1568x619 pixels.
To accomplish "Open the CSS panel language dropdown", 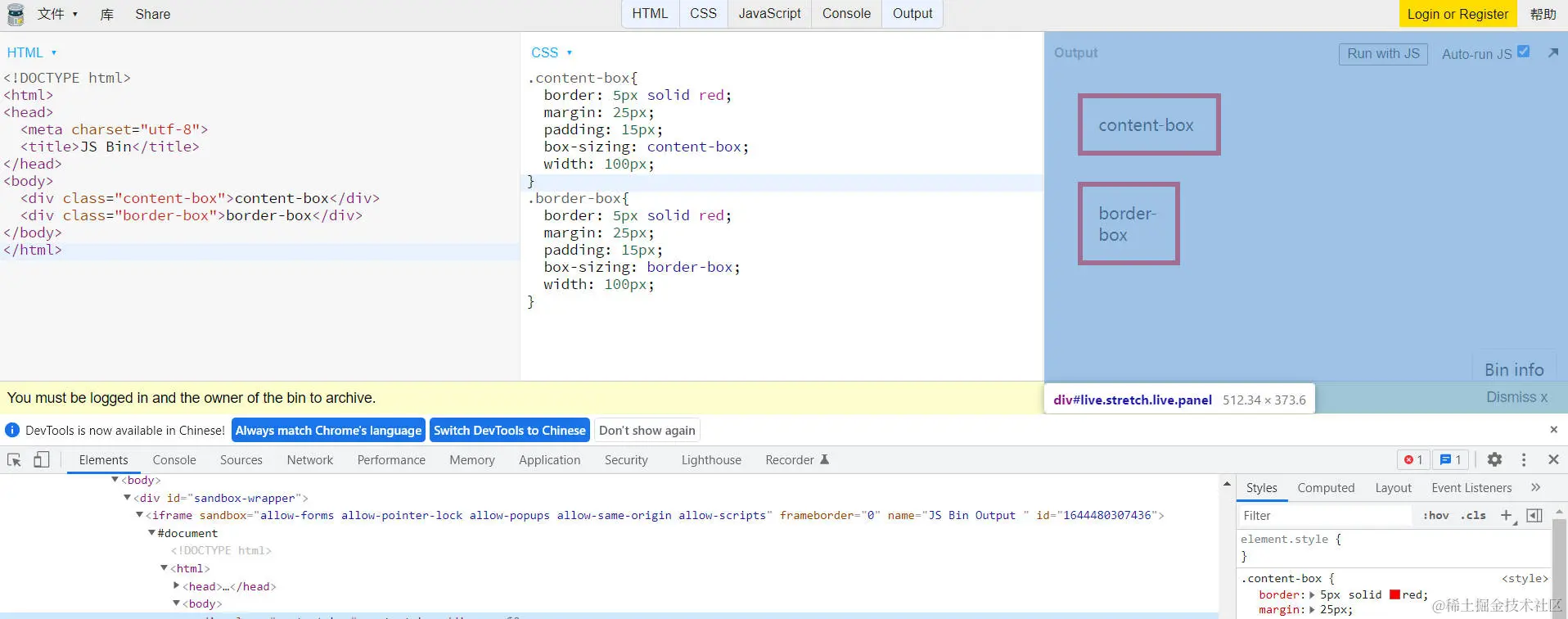I will tap(551, 52).
